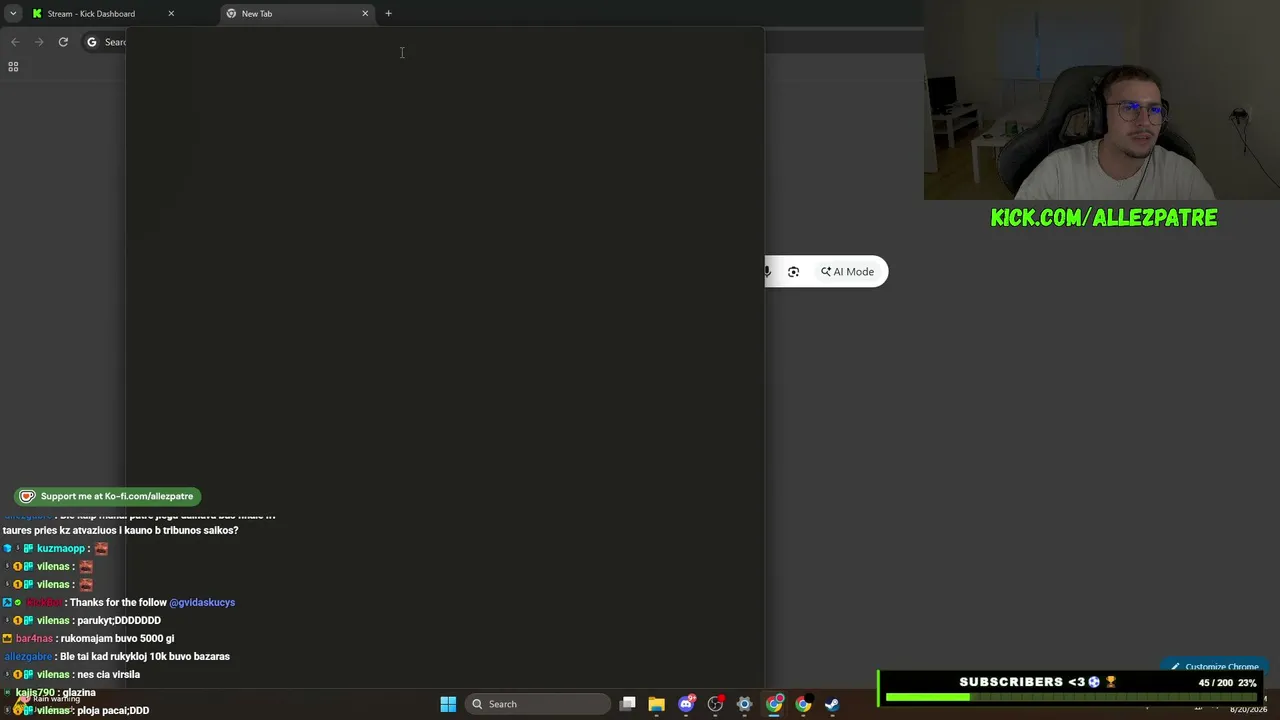Click chat message 'Ble tai kad rukykloj 10k buvo bazaras'
The image size is (1280, 720).
tap(145, 656)
